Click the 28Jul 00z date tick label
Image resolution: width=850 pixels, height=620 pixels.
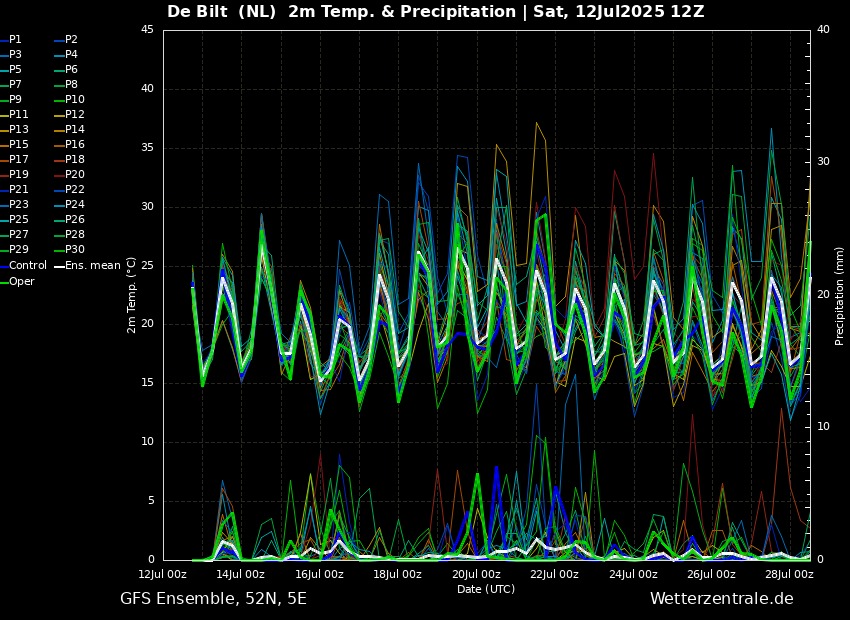[789, 575]
